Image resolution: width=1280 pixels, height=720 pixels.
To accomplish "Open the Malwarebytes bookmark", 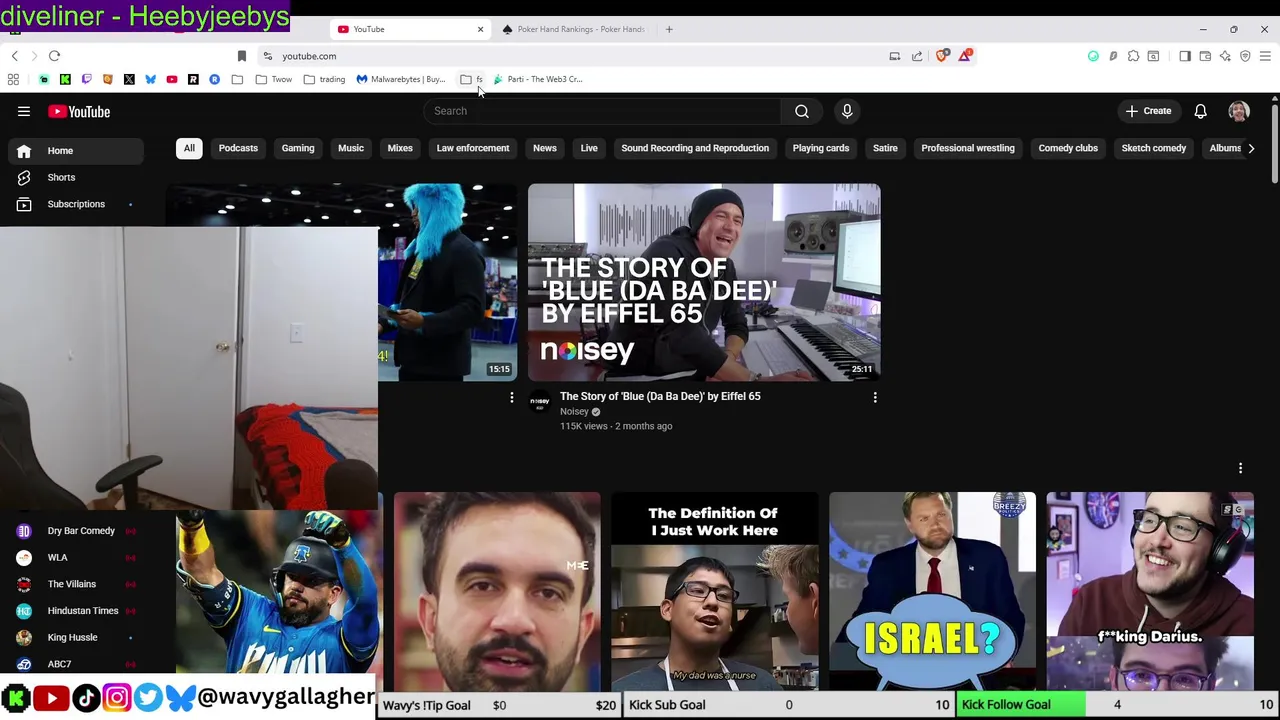I will tap(401, 79).
